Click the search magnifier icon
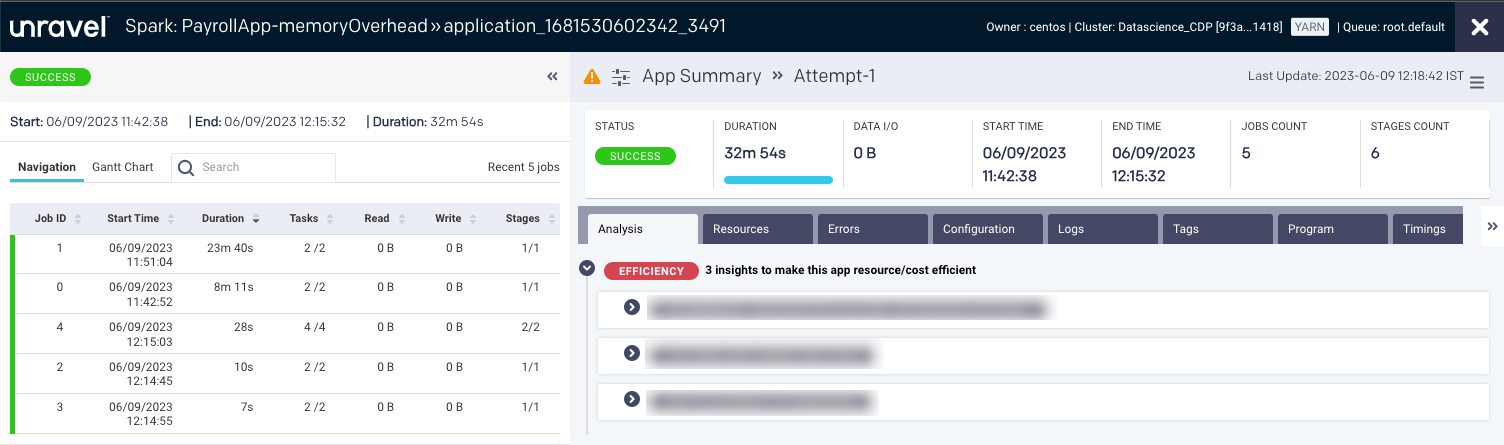The height and width of the screenshot is (445, 1504). (185, 168)
